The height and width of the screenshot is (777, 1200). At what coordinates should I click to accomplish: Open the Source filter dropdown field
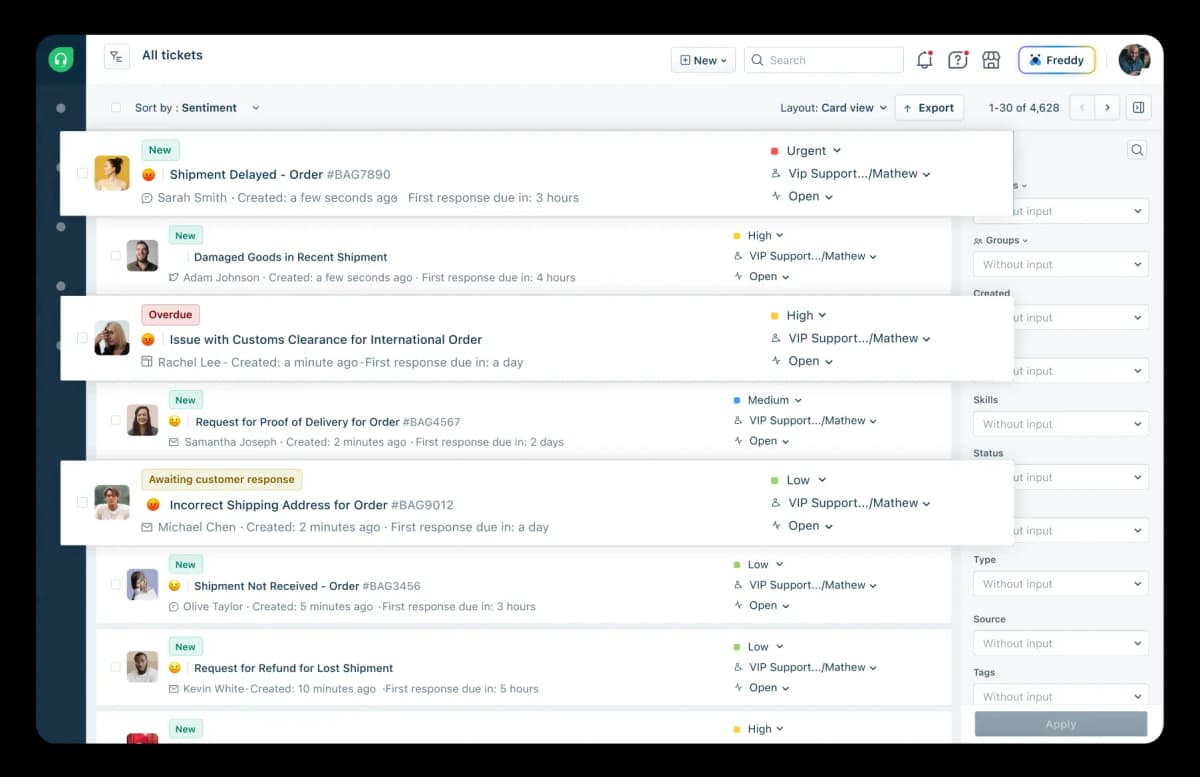1061,643
